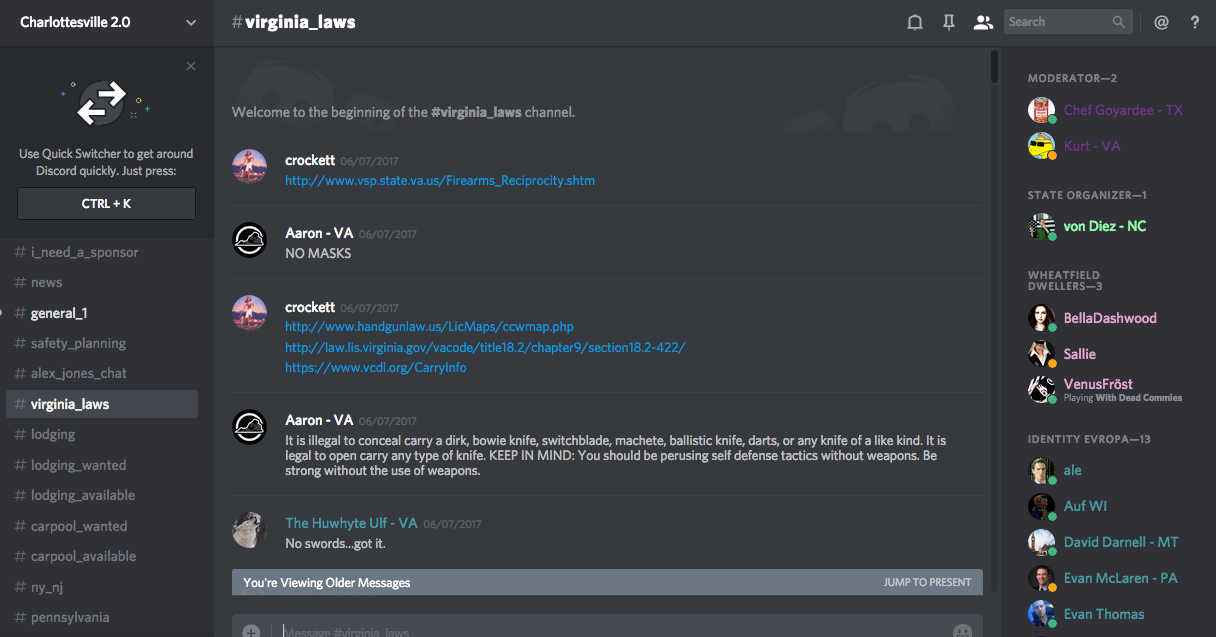Click the emoji picker in message box
This screenshot has width=1216, height=637.
(x=962, y=631)
